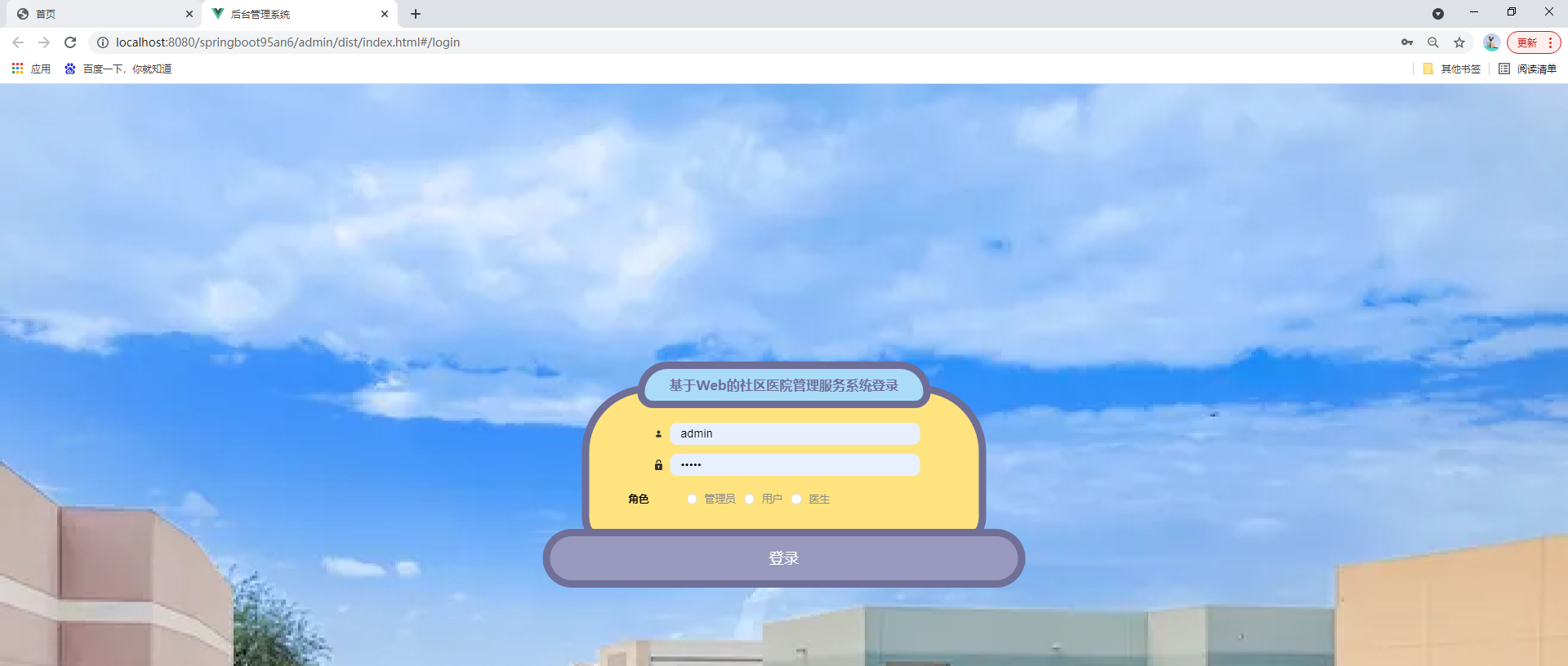Open the 百度一下 bookmark link
This screenshot has width=1568, height=666.
point(118,69)
